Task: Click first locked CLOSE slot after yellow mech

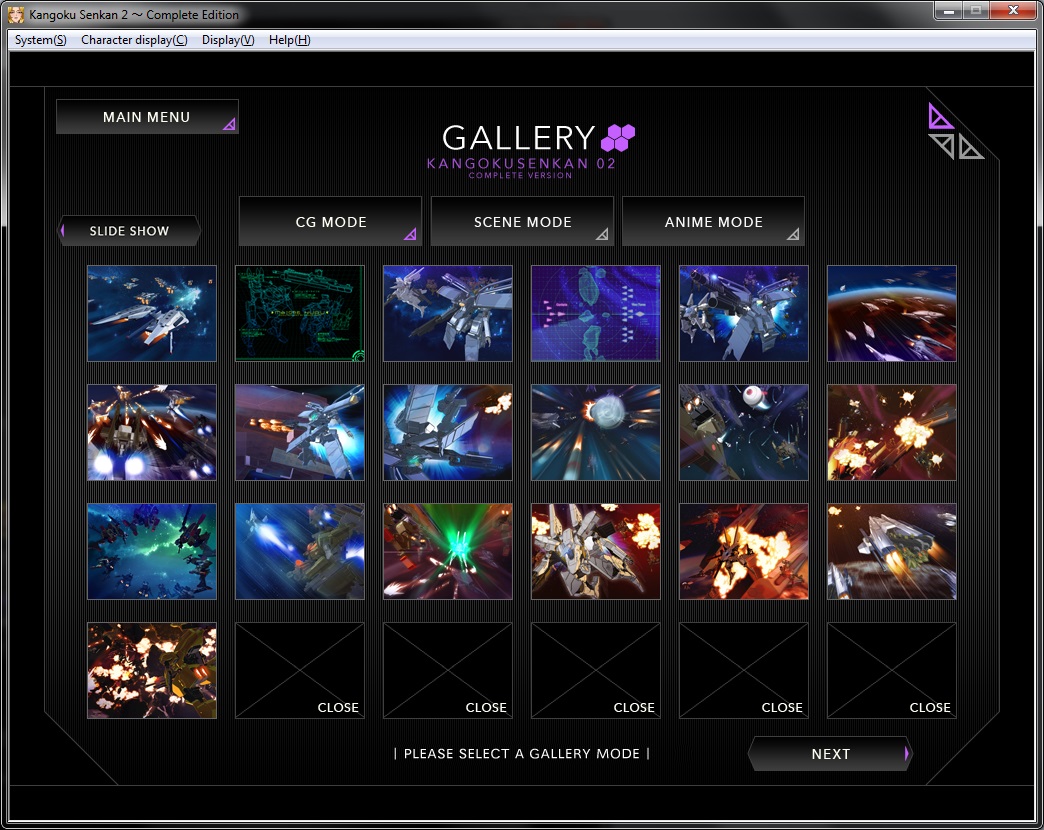Action: pyautogui.click(x=300, y=670)
